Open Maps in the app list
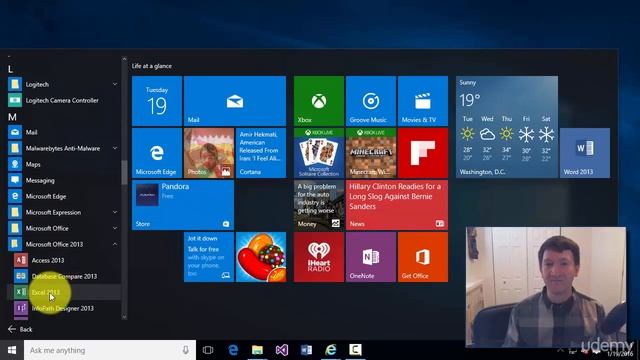 64,164
